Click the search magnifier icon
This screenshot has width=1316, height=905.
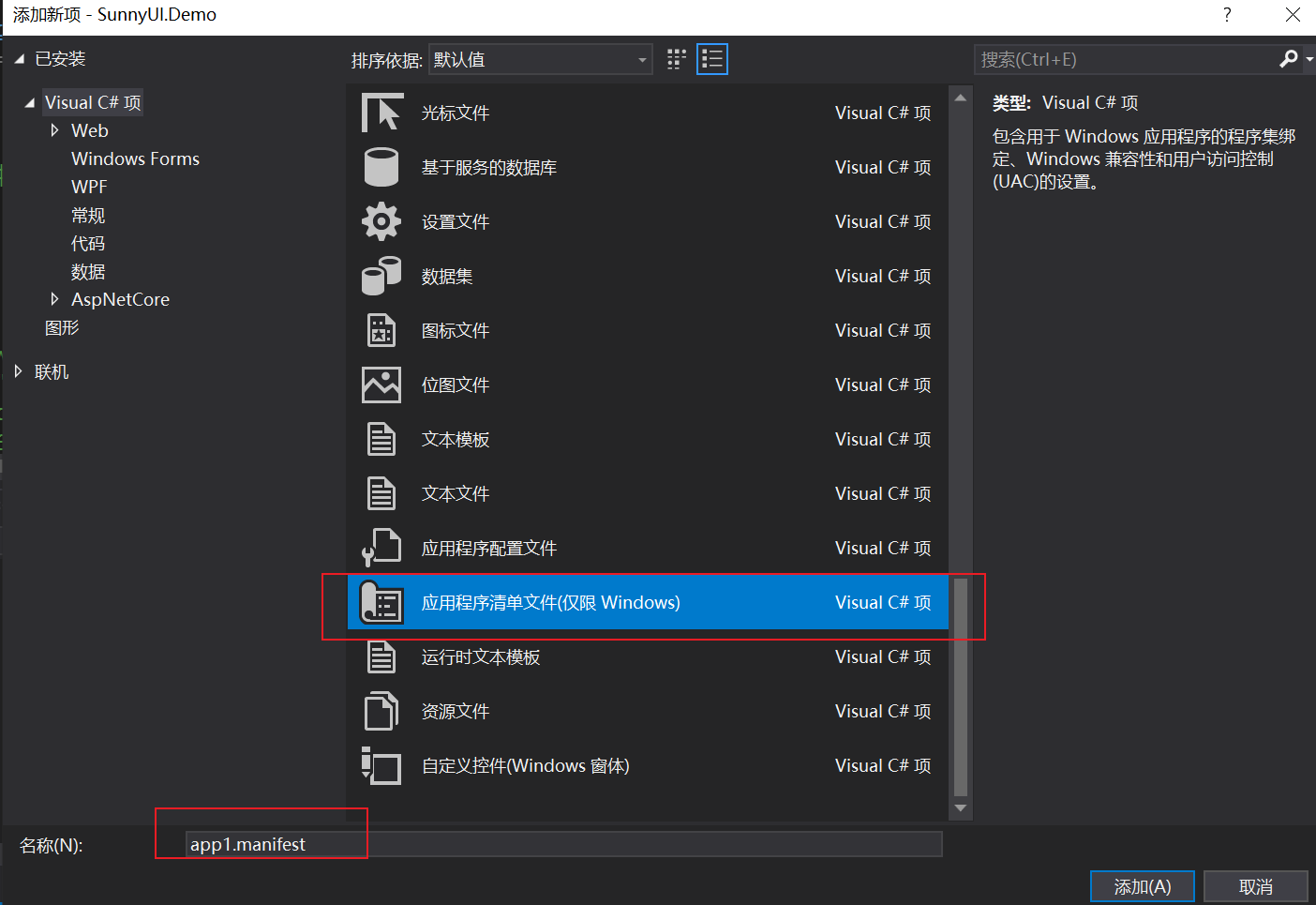coord(1289,59)
